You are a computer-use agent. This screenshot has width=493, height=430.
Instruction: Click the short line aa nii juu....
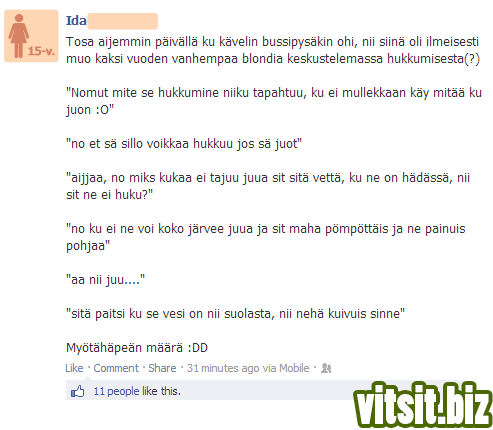105,280
